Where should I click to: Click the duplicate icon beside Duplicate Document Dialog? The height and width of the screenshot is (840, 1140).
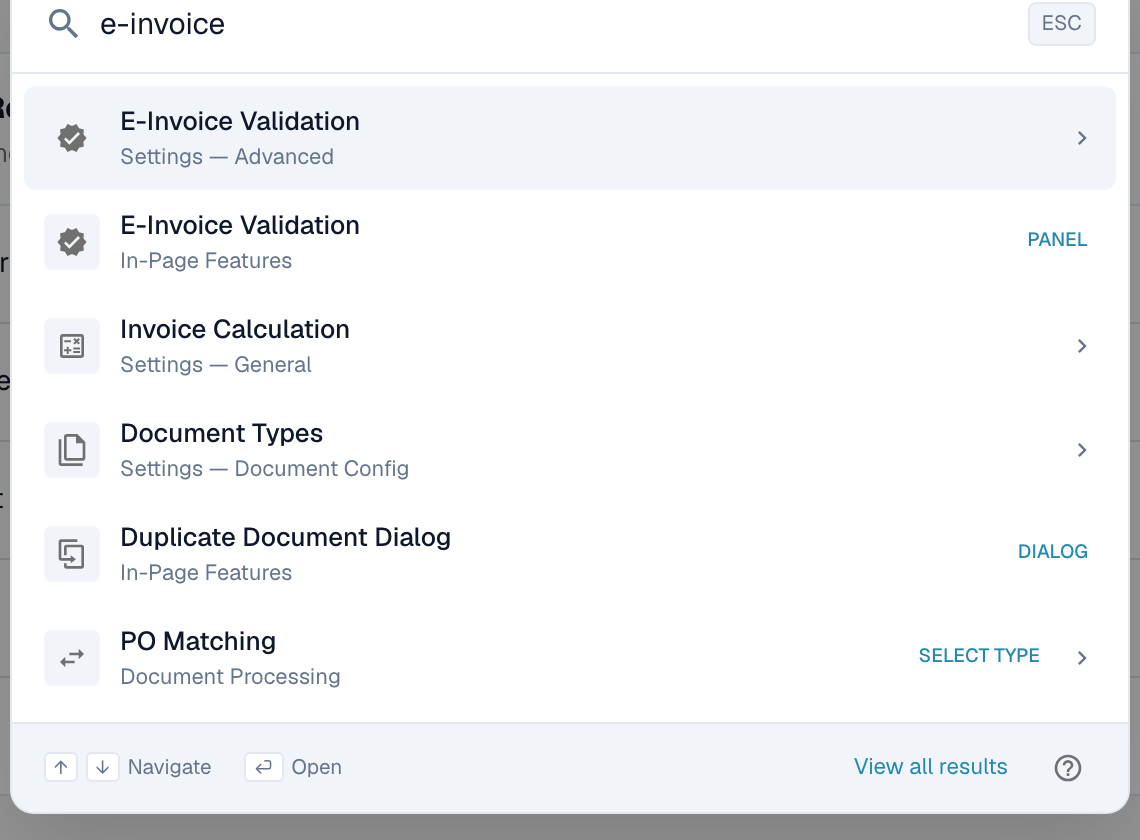(72, 554)
